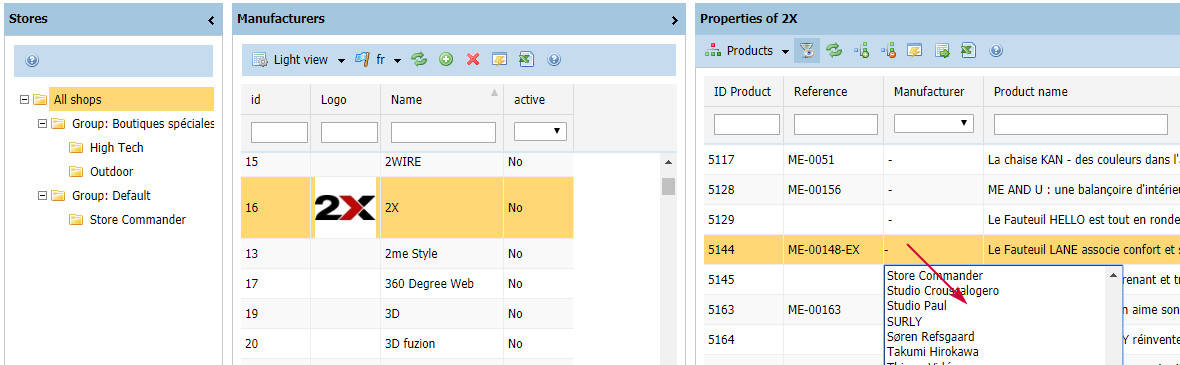Choose SURLY from the dropdown list
Screen dimensions: 1180x365
905,321
